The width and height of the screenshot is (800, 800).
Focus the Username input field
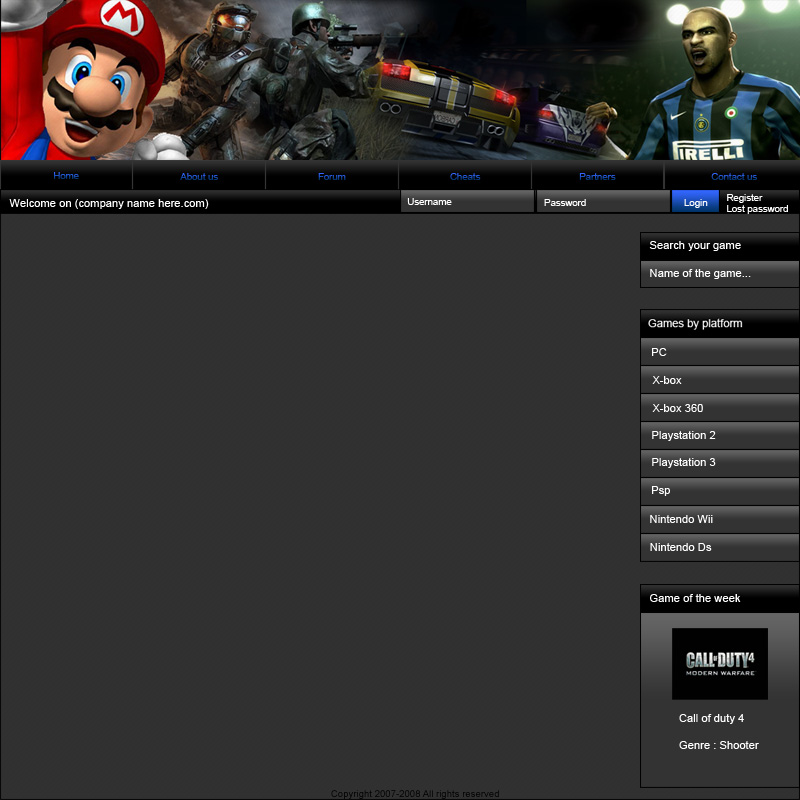[x=467, y=202]
